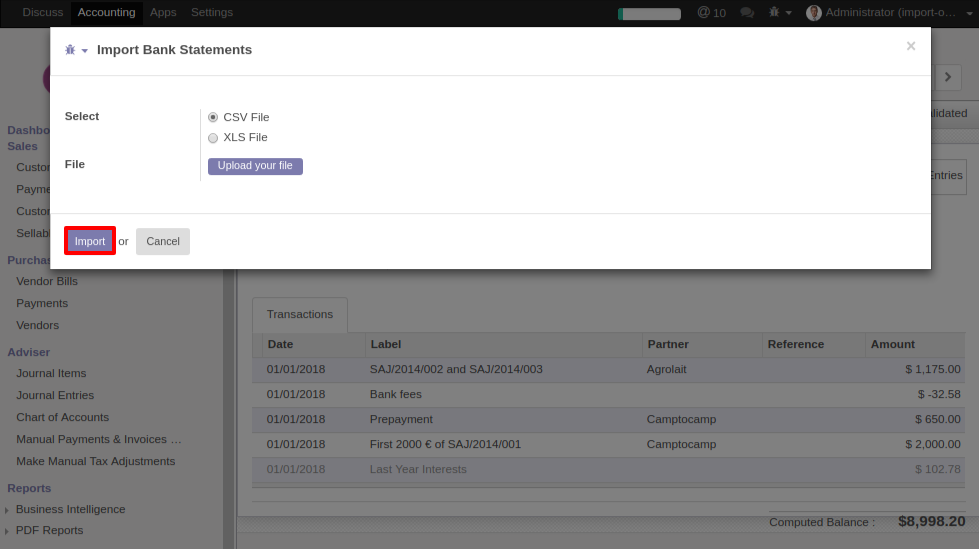This screenshot has width=979, height=549.
Task: Open dropdown caret beside navbar bug icon
Action: tap(789, 13)
